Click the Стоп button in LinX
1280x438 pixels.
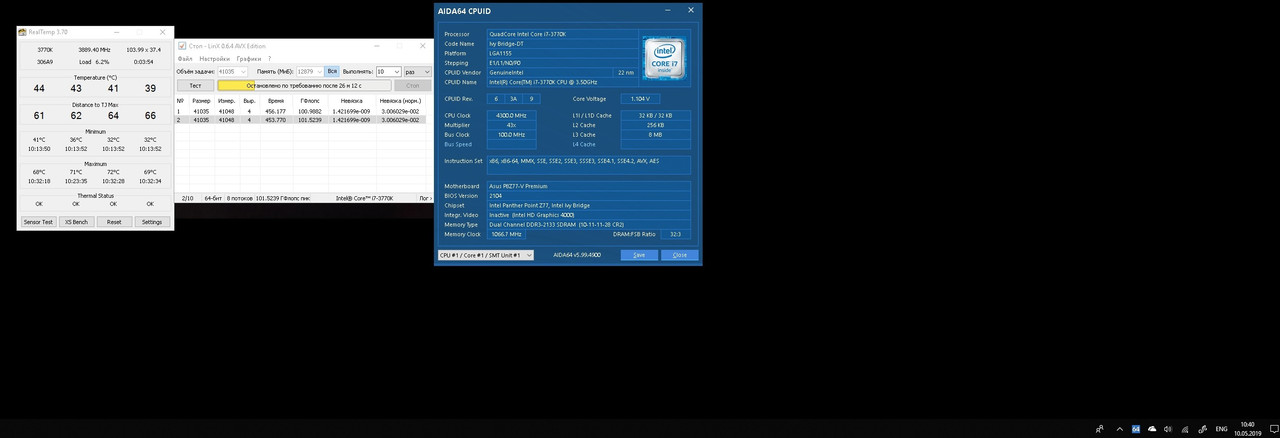point(413,86)
